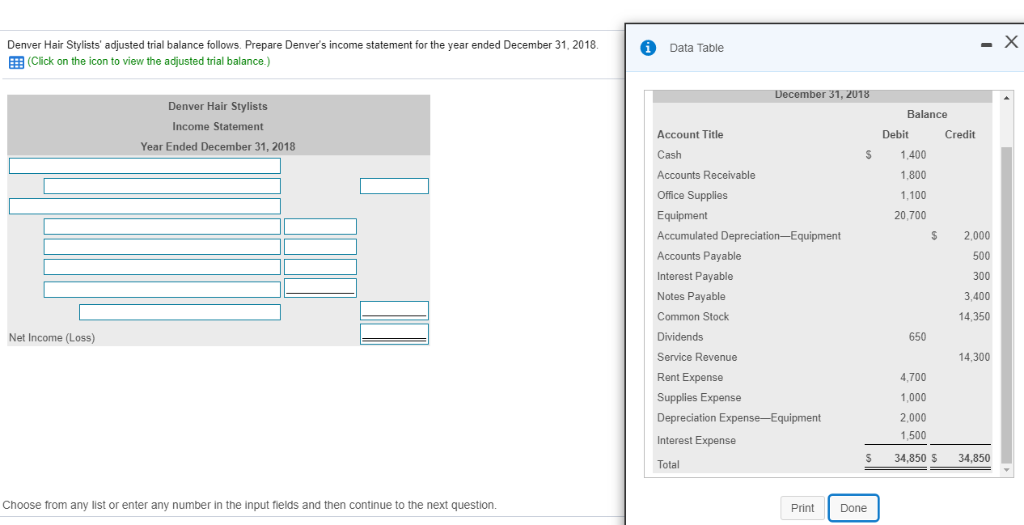Click the blue info icon beside Data Table
The width and height of the screenshot is (1024, 525).
647,48
